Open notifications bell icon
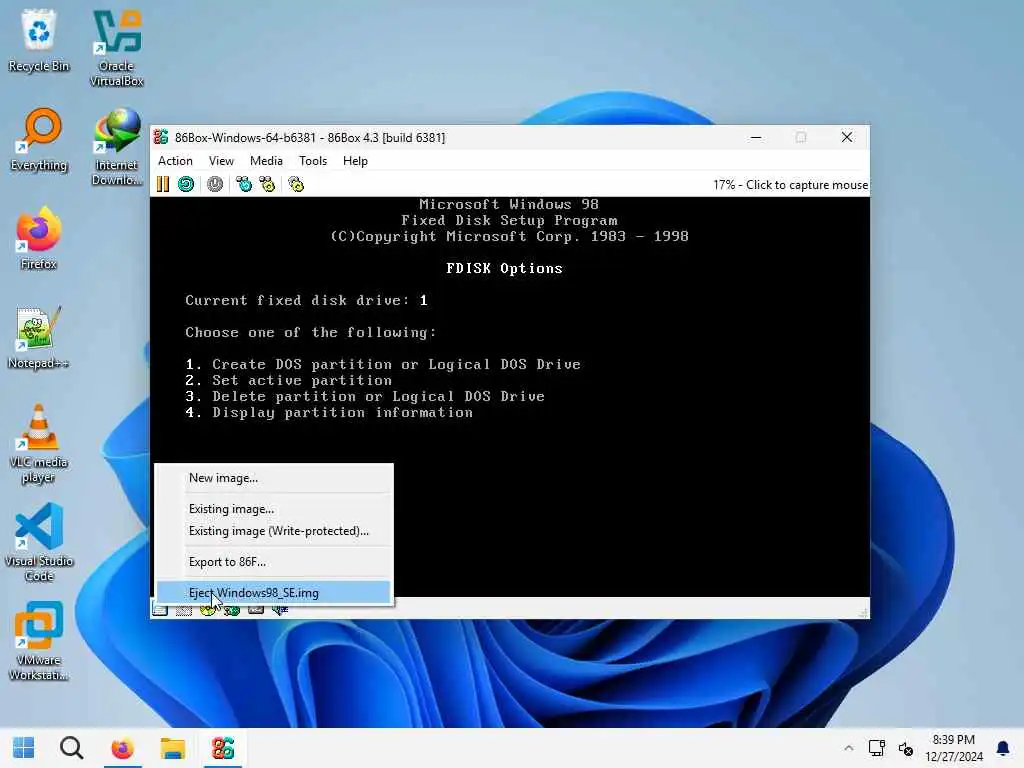1024x768 pixels. pos(1002,748)
